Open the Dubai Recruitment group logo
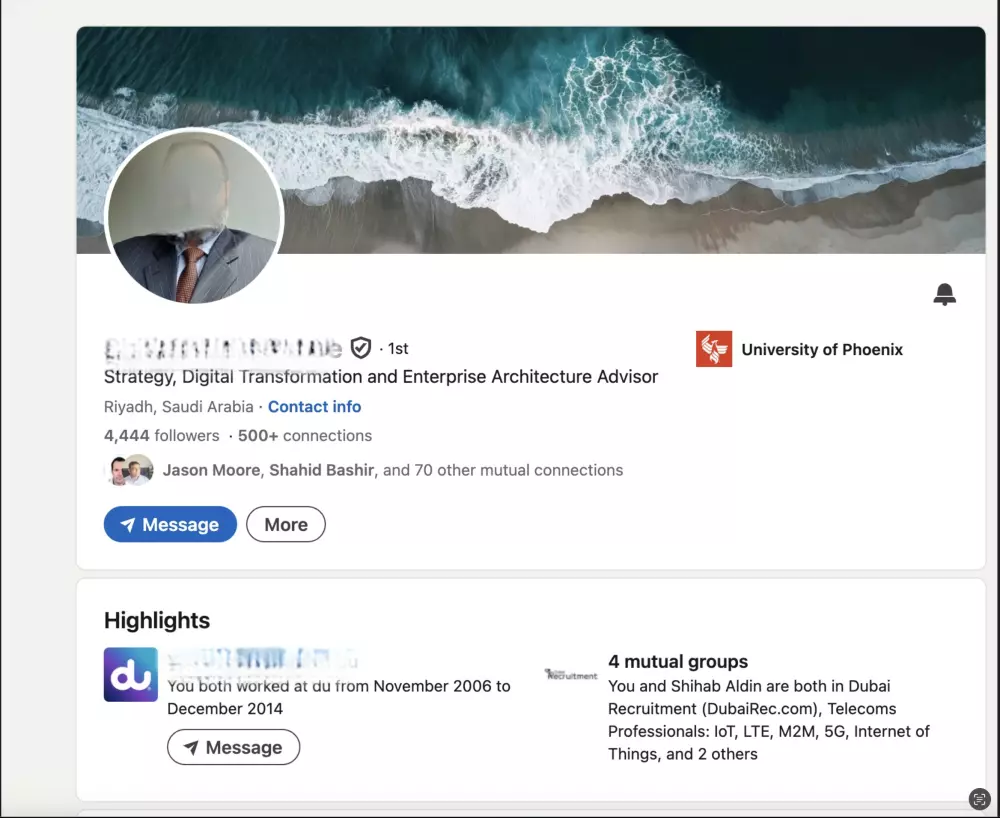Viewport: 1000px width, 818px height. pyautogui.click(x=570, y=675)
